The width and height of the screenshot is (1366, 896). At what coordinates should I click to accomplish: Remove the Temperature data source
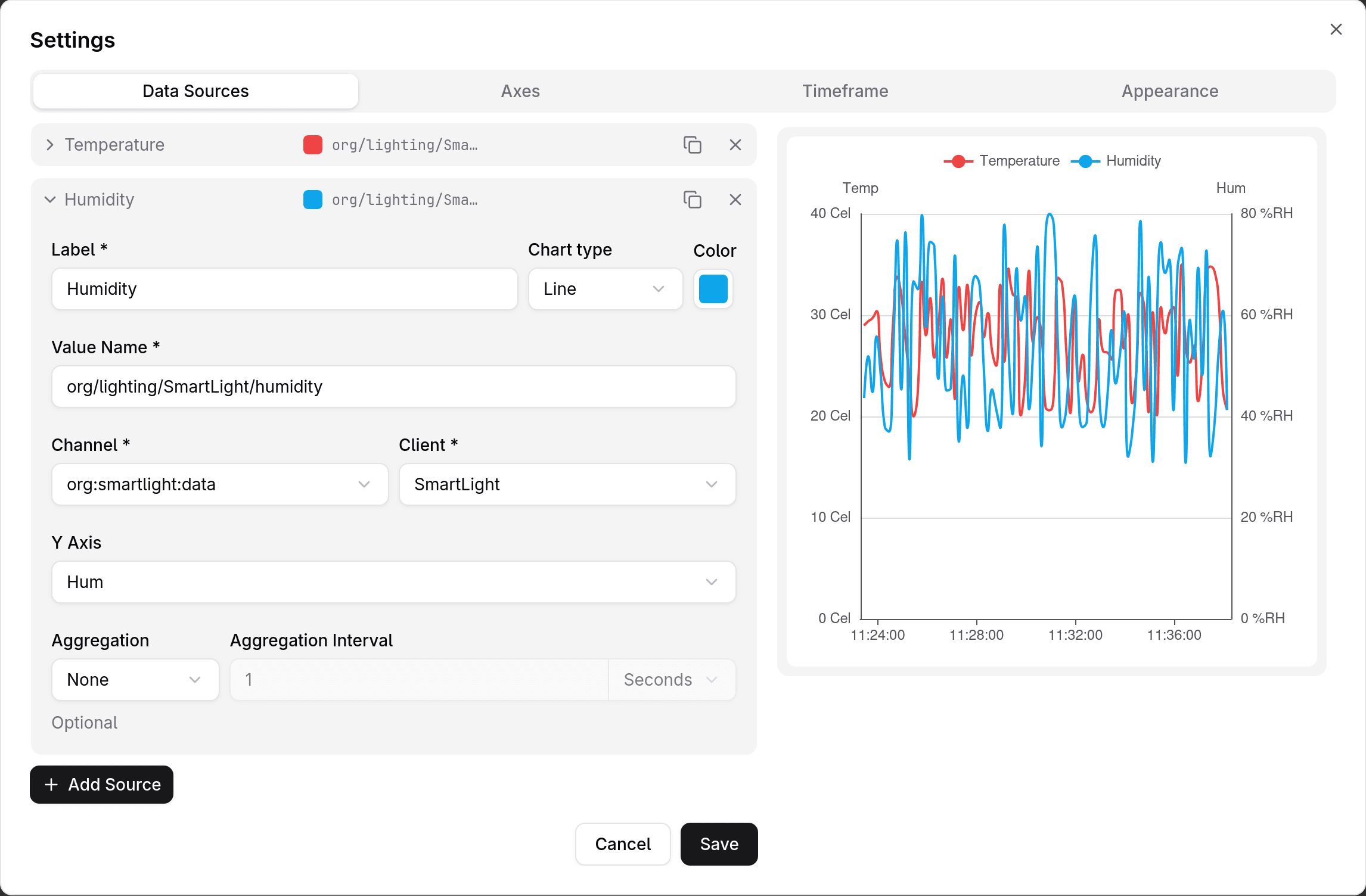(x=735, y=145)
